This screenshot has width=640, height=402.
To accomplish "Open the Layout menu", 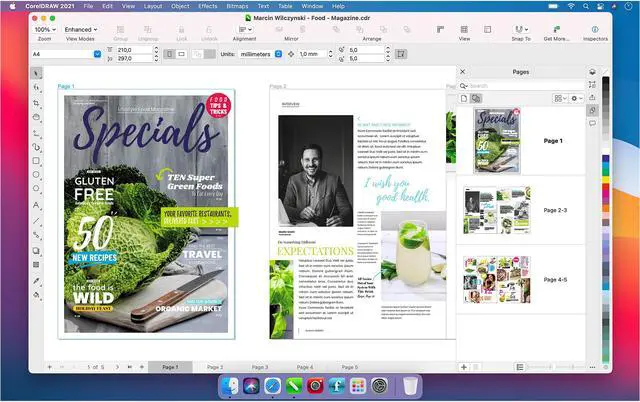I will click(x=153, y=6).
